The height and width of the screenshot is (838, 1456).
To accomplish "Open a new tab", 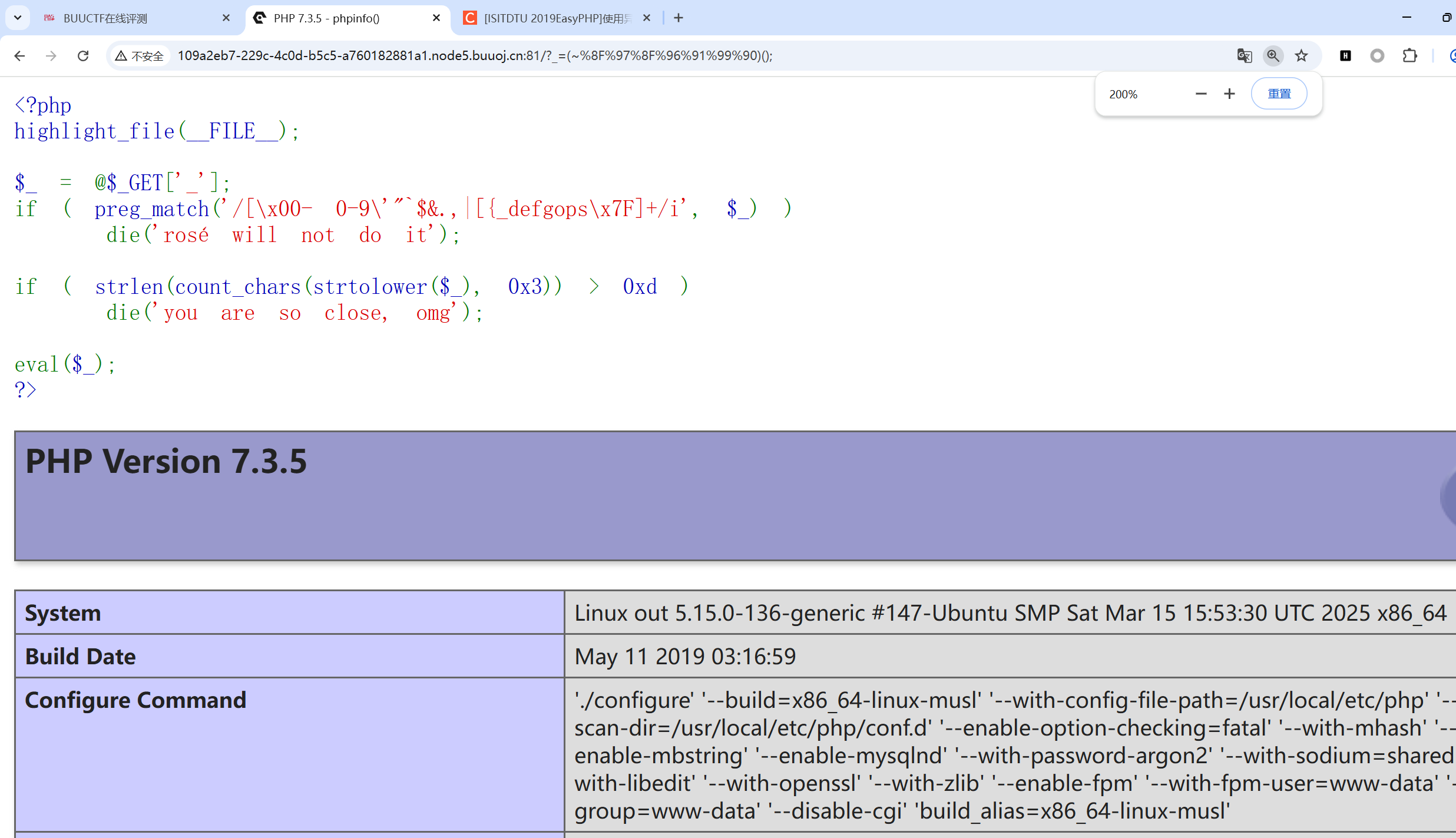I will coord(679,18).
